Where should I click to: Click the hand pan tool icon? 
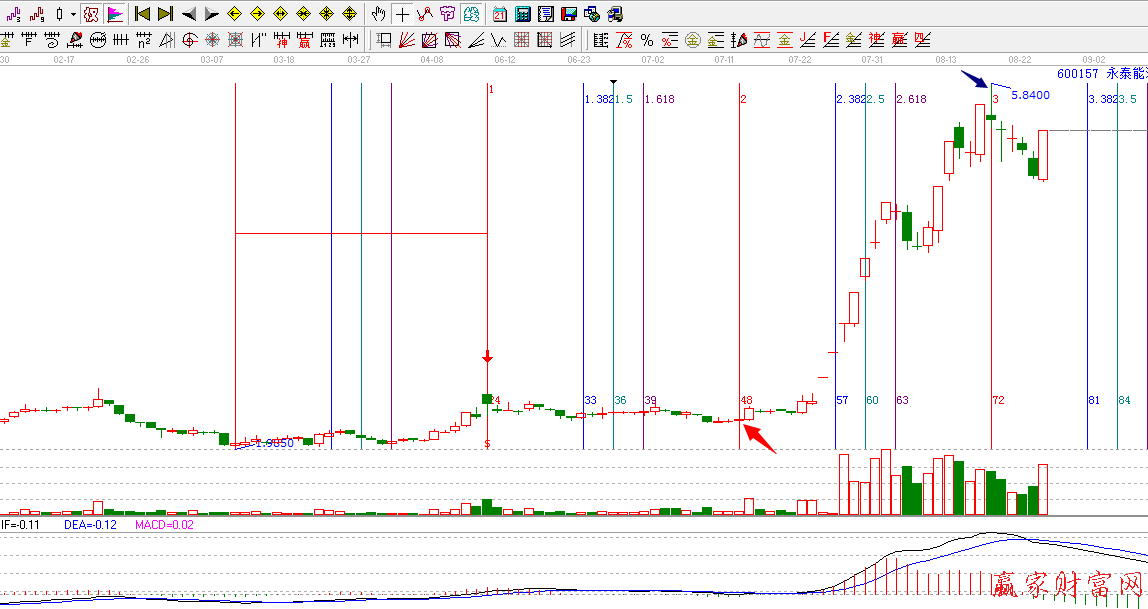(378, 14)
